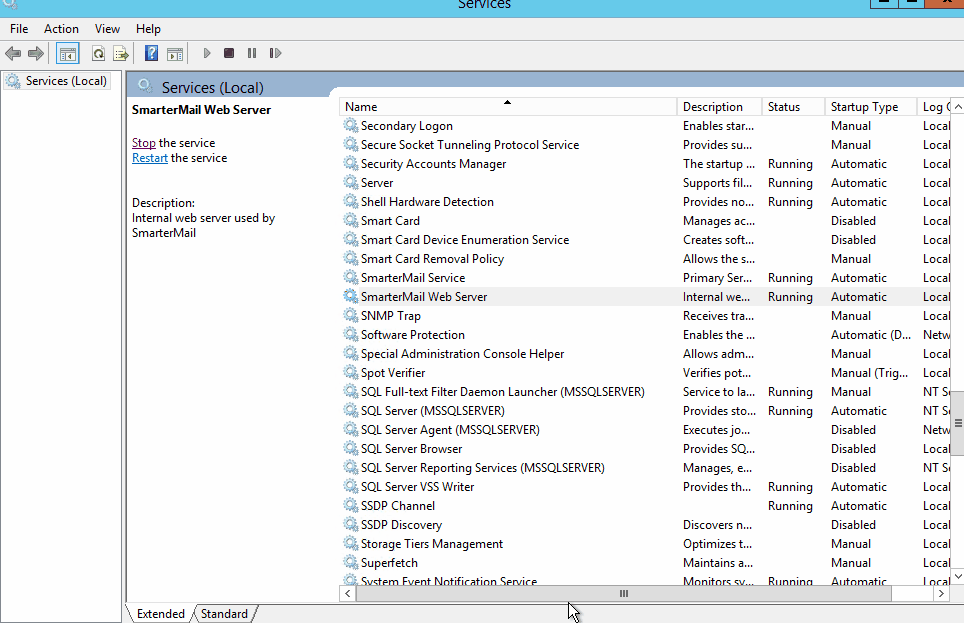The width and height of the screenshot is (964, 623).
Task: Click the gear icon beside SSDP Channel
Action: 350,506
